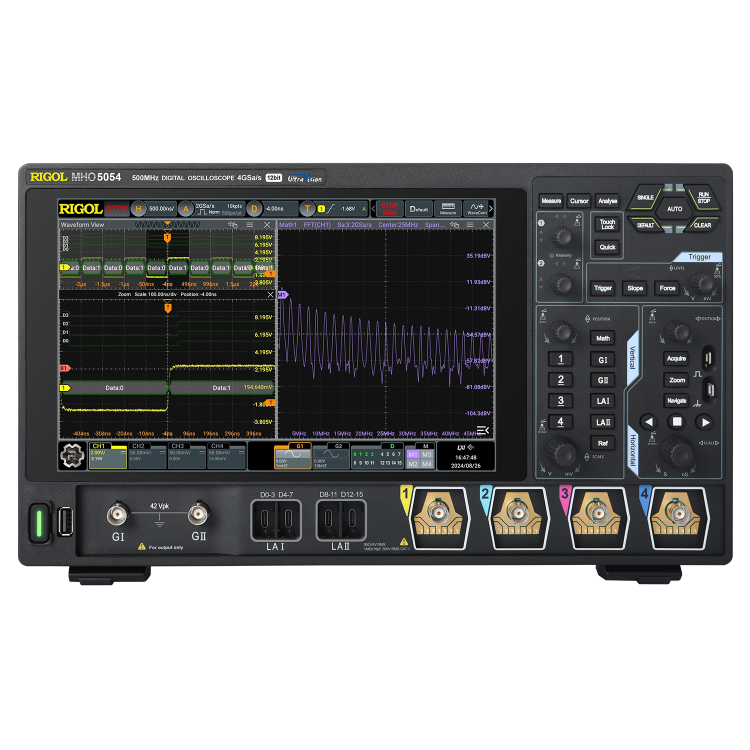This screenshot has width=750, height=750.
Task: Tap touch-gesture icon in FFT Math1 header
Action: [454, 225]
